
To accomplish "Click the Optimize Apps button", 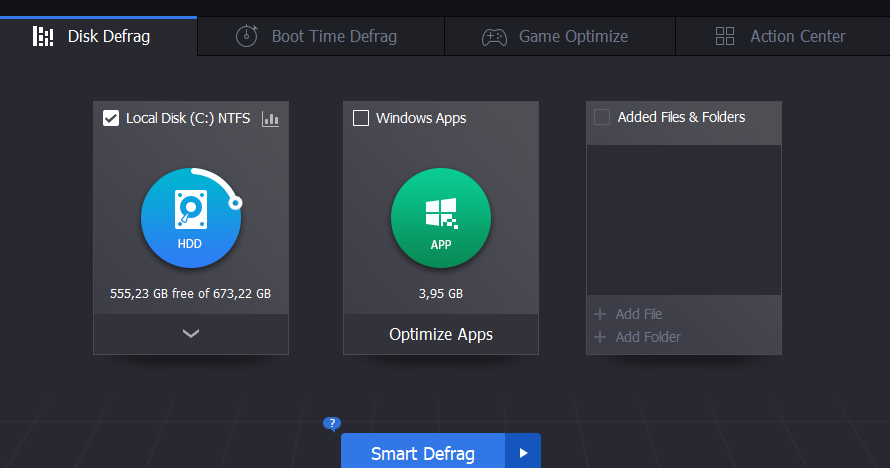I will click(441, 334).
